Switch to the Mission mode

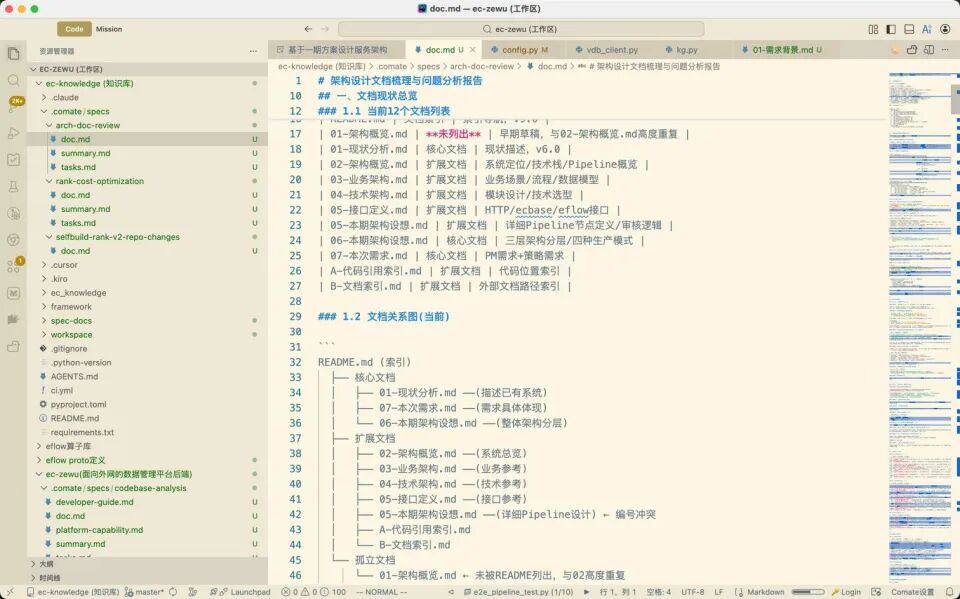(109, 29)
